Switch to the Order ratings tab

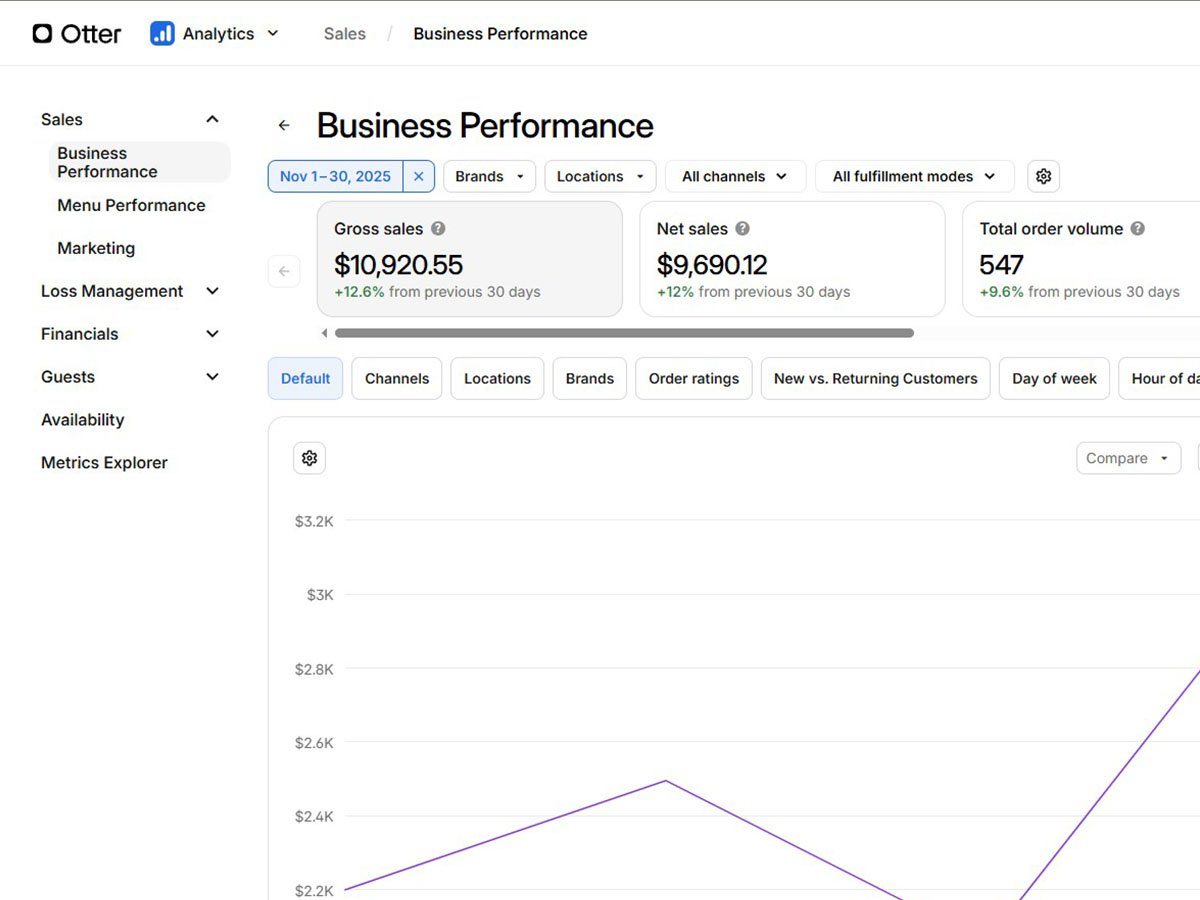coord(694,379)
